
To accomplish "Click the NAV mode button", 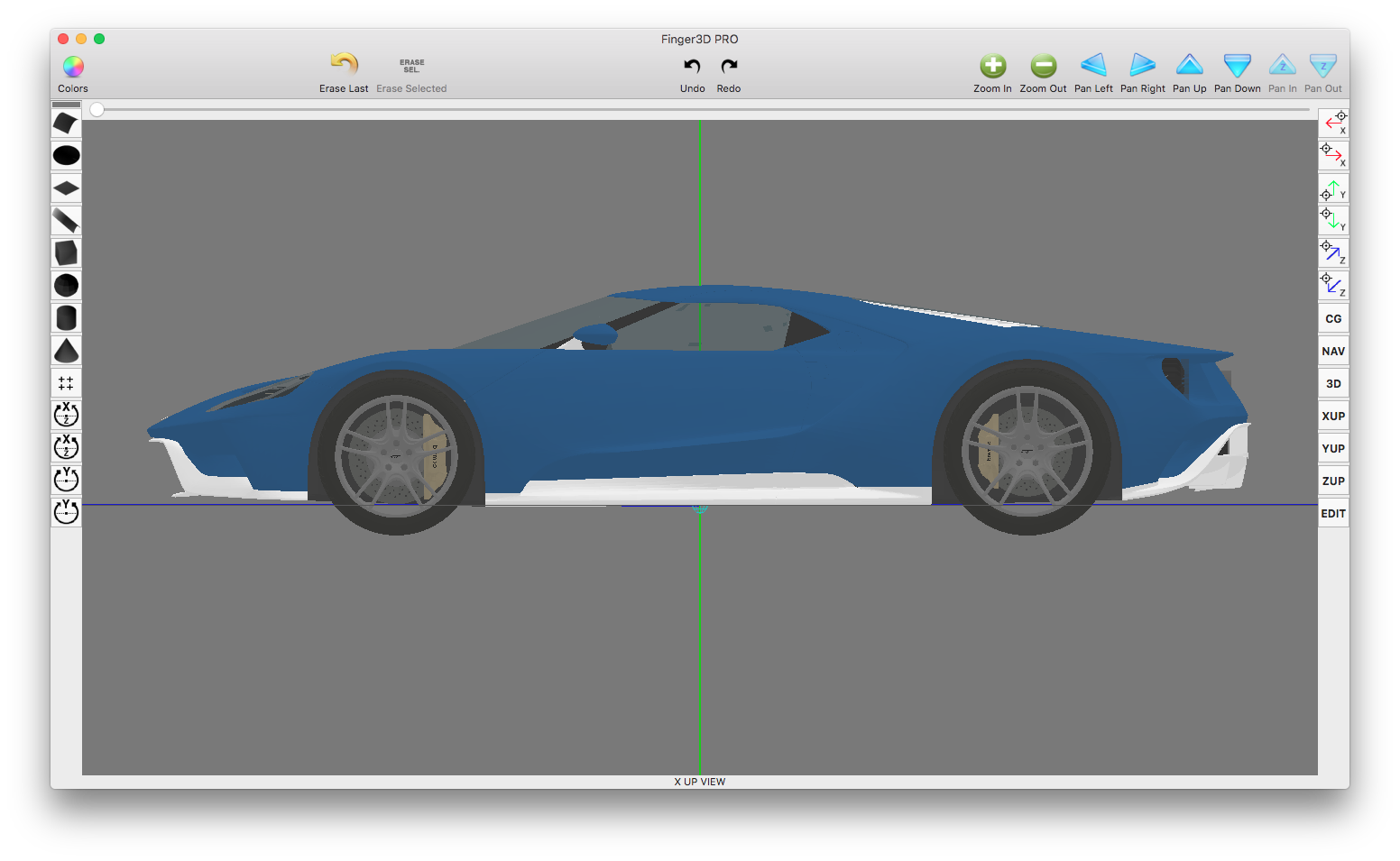I will pyautogui.click(x=1333, y=351).
